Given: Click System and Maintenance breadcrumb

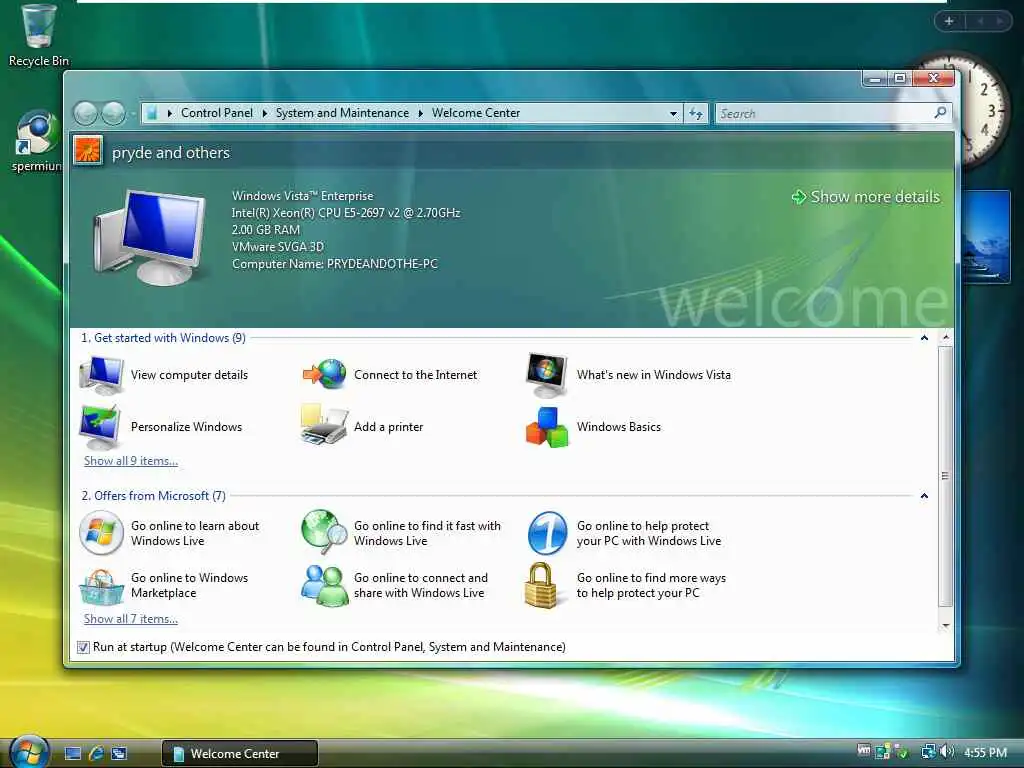Looking at the screenshot, I should click(342, 113).
